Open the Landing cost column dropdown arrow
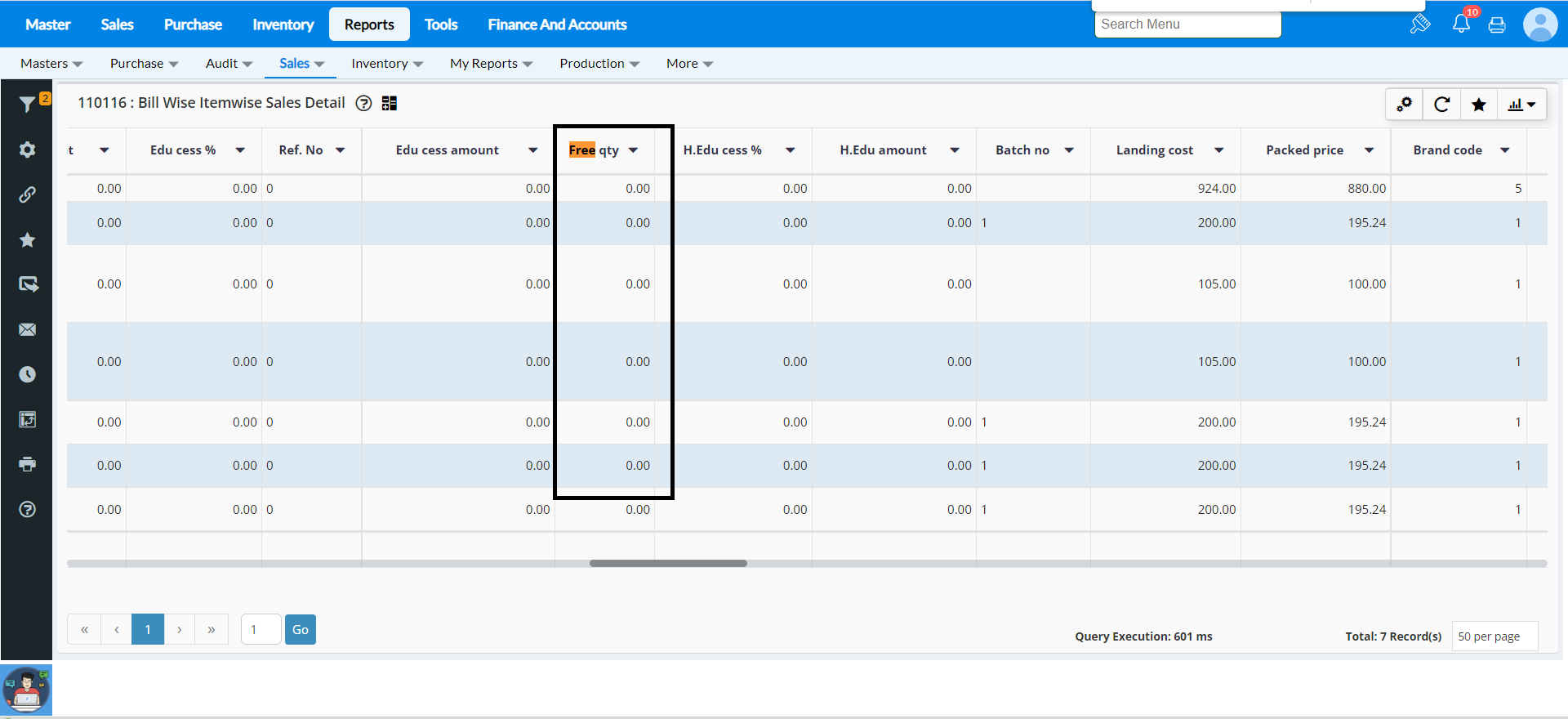The image size is (1568, 719). pyautogui.click(x=1218, y=150)
